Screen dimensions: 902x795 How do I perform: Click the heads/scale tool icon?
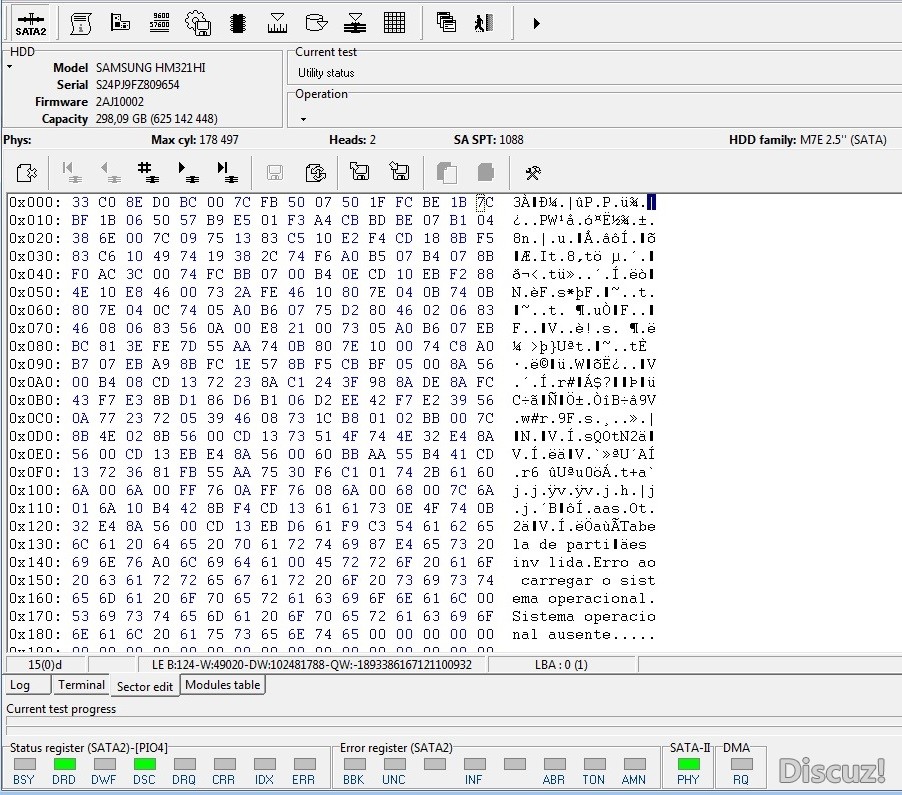coord(355,23)
